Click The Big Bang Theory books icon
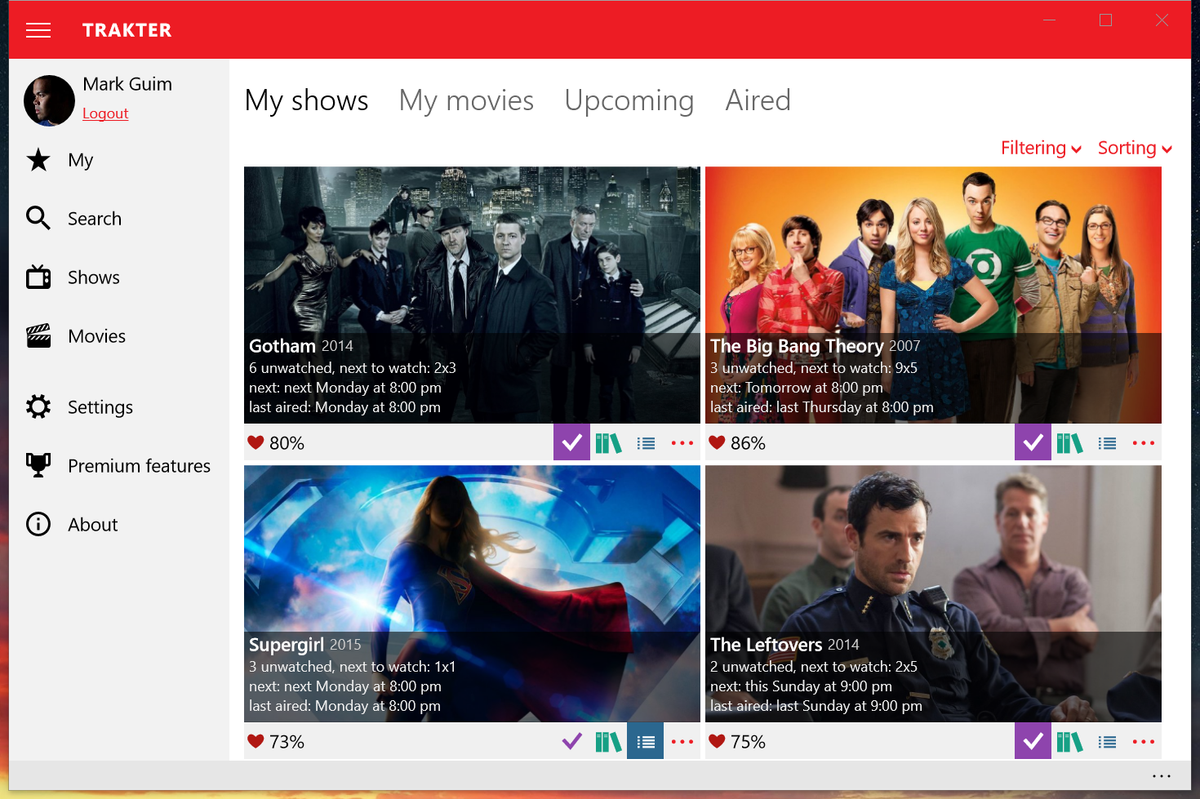The image size is (1200, 799). 1069,443
